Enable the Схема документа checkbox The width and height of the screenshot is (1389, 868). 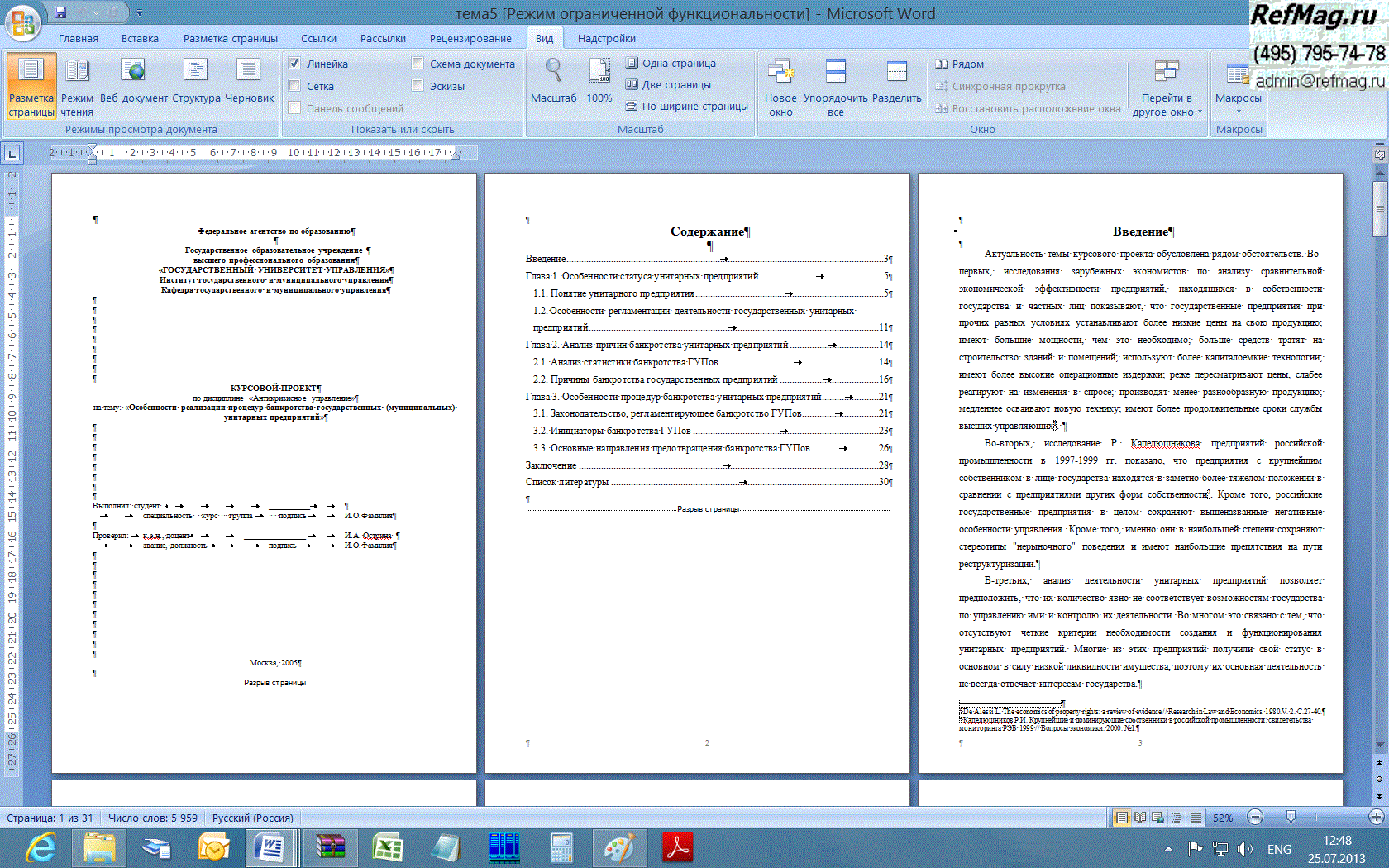[x=418, y=64]
